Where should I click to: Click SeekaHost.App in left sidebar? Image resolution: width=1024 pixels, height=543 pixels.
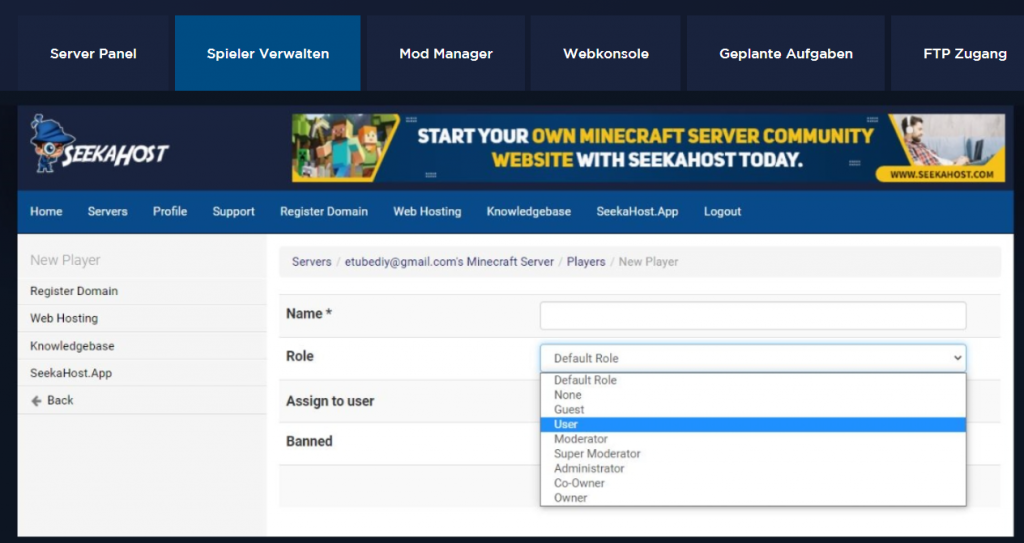[x=71, y=373]
